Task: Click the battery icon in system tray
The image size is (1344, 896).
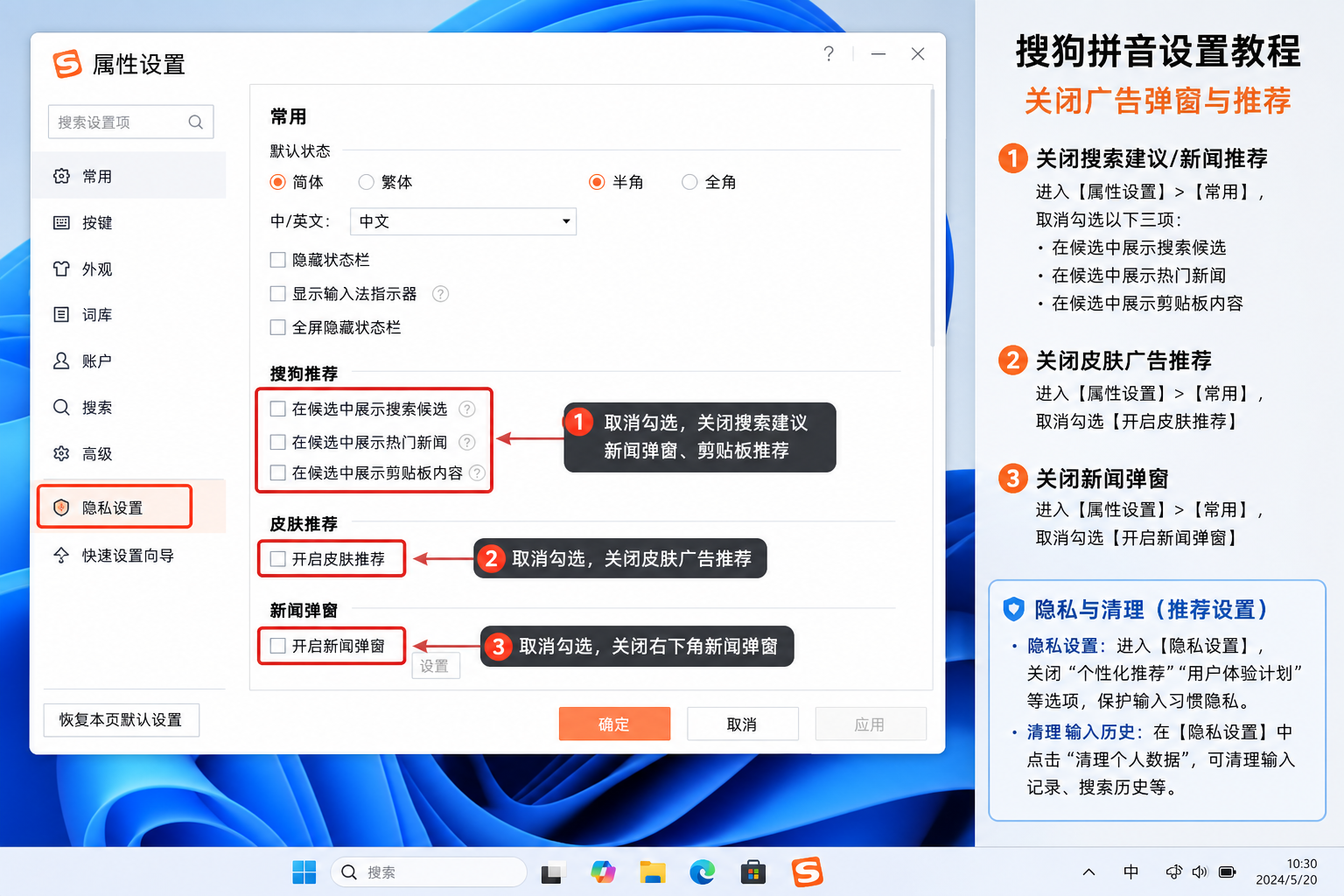Action: [1227, 872]
